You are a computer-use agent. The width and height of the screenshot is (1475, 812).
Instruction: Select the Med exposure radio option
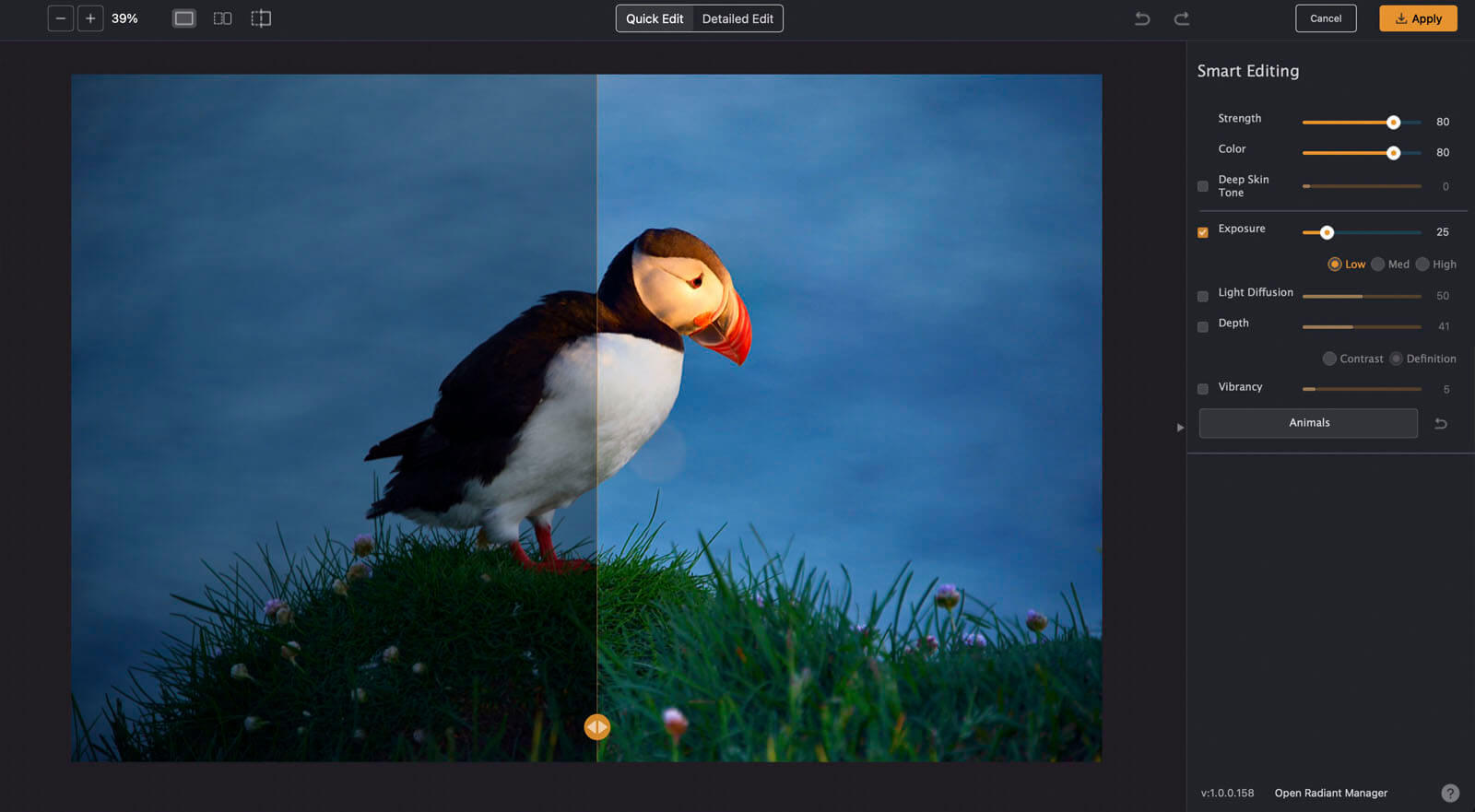point(1378,265)
